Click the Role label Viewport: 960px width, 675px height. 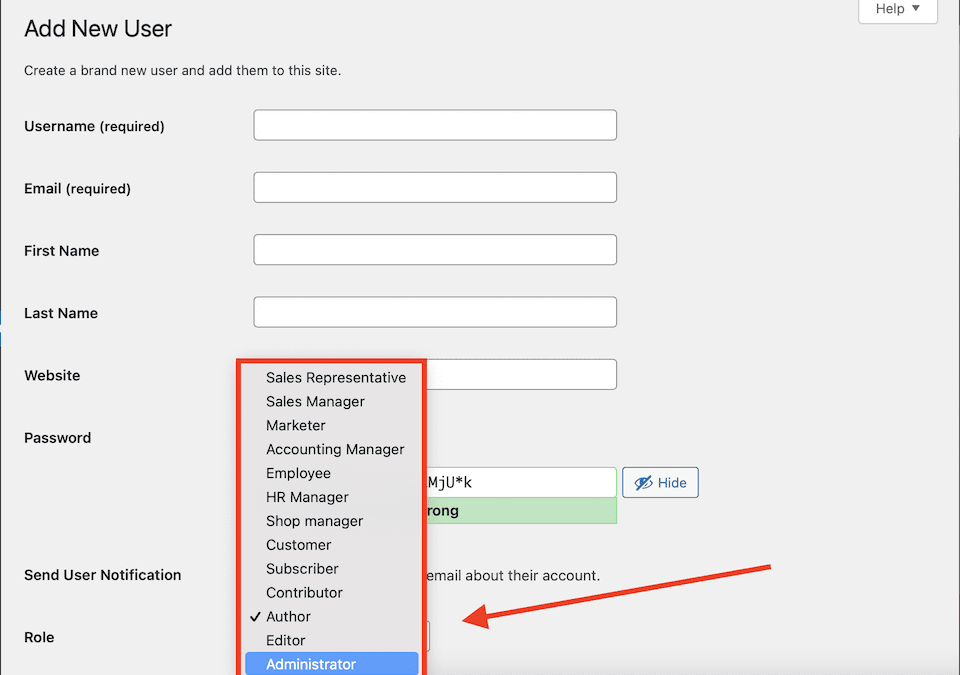[39, 638]
